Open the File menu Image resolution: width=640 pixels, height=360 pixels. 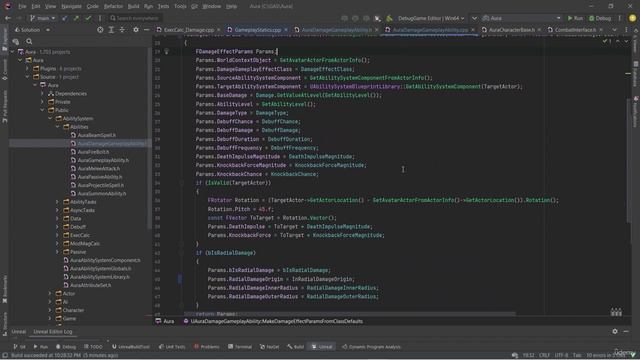click(22, 7)
